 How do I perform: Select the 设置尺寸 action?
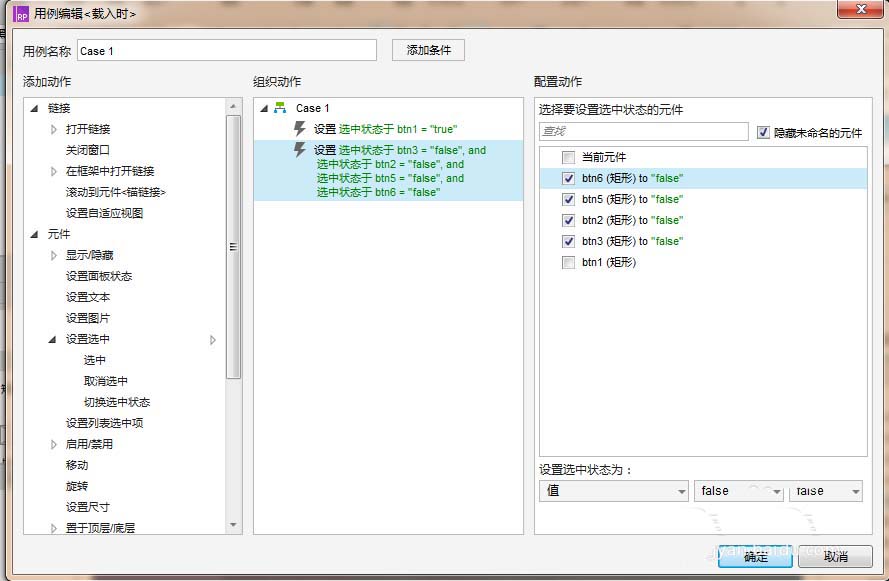coord(87,507)
